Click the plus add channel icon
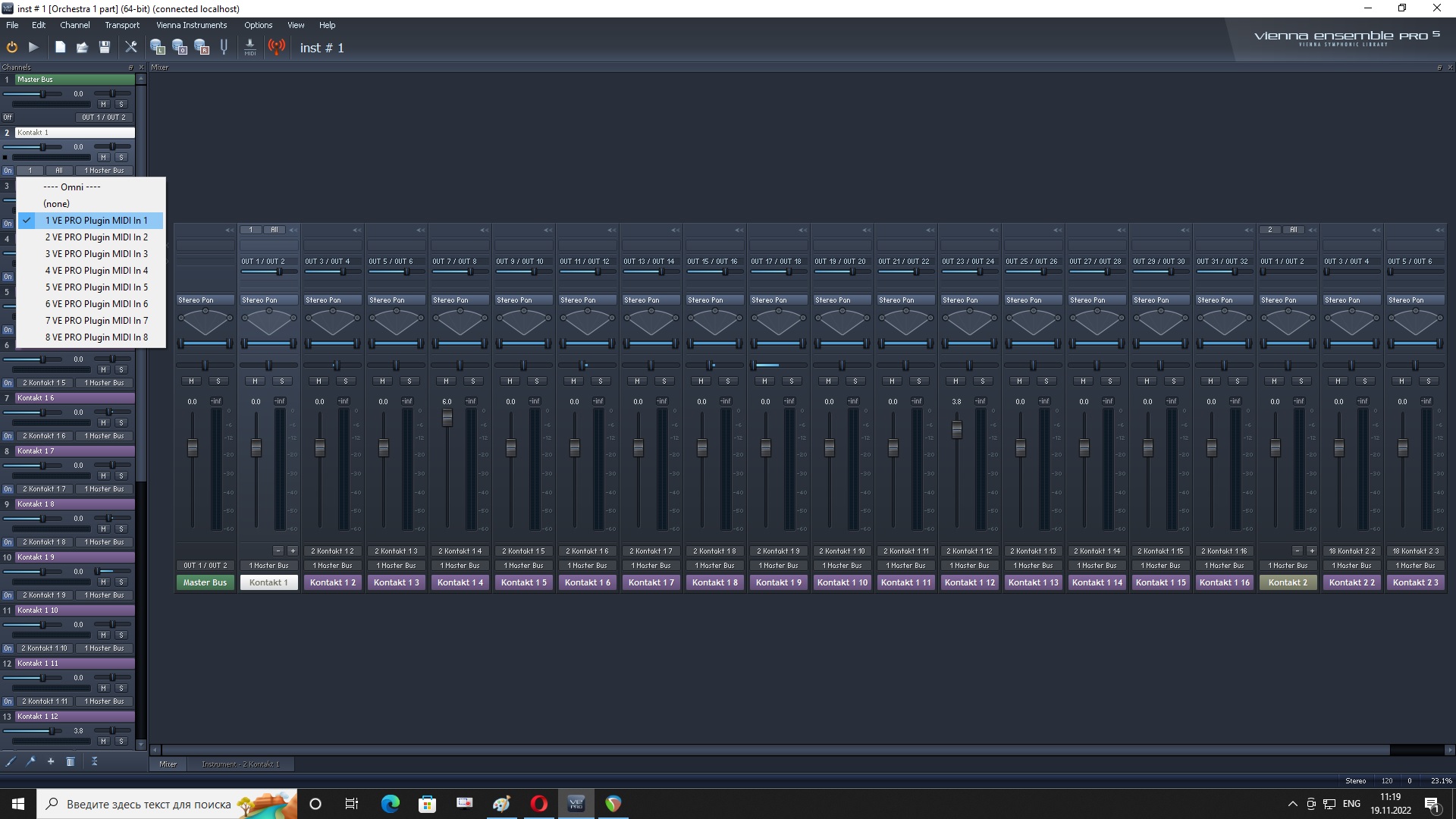1456x819 pixels. click(x=51, y=761)
